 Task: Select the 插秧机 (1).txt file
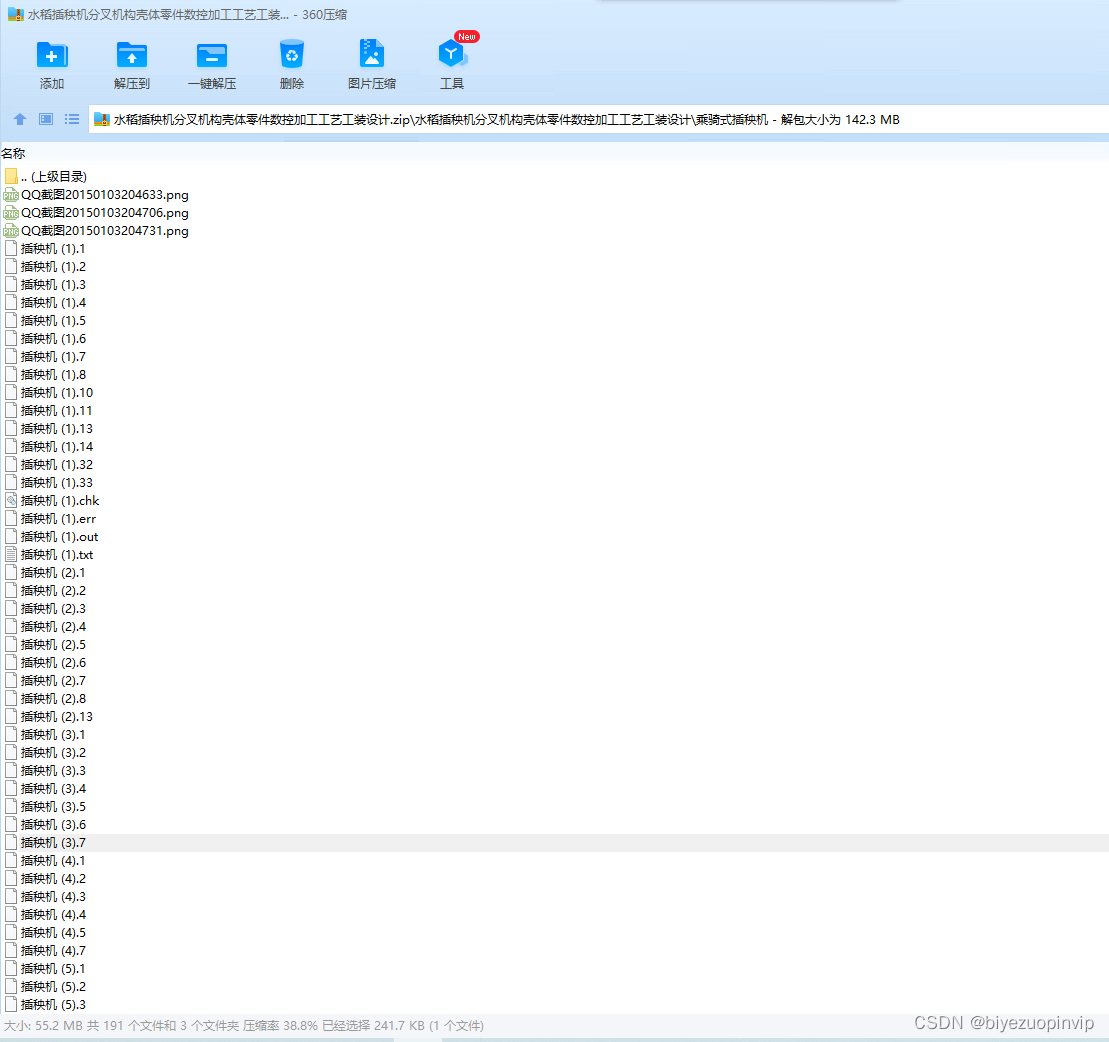click(50, 555)
